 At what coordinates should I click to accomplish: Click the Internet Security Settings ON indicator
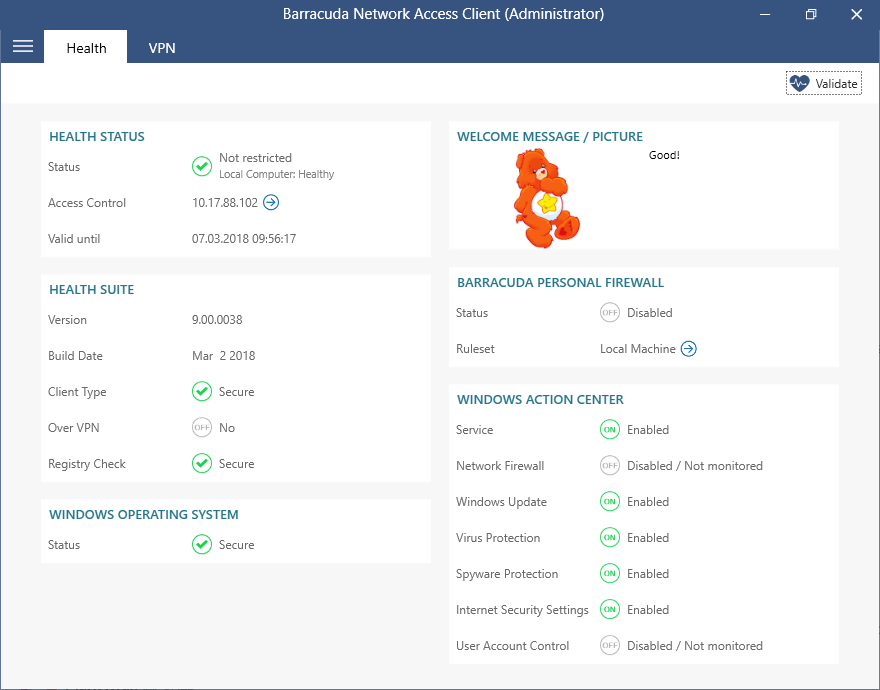(x=609, y=609)
